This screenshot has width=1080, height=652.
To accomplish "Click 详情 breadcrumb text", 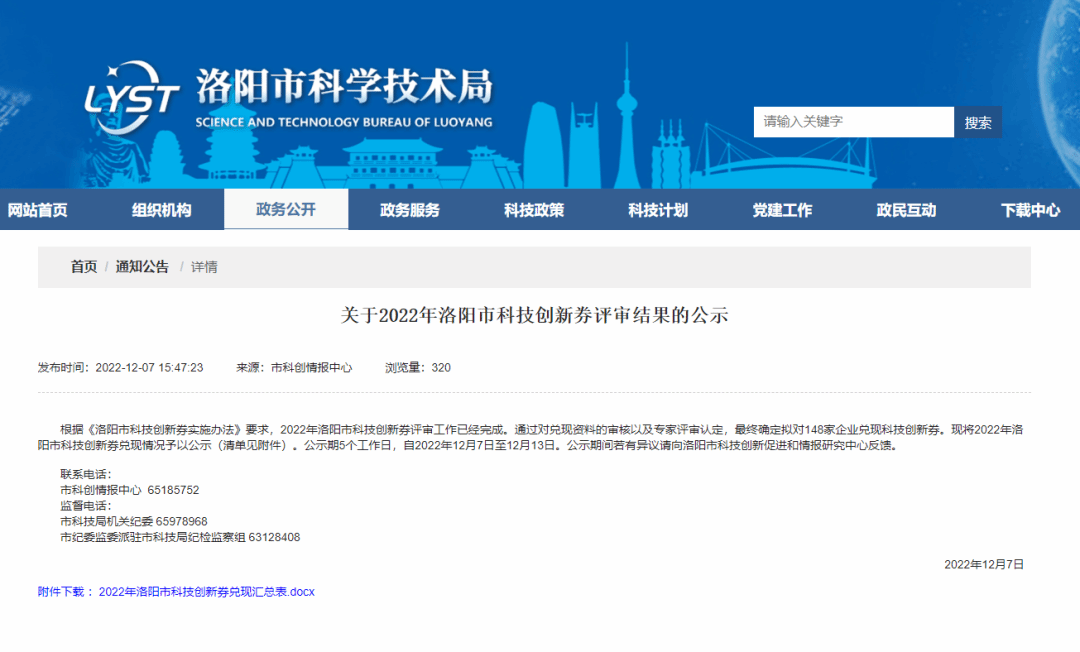I will click(x=204, y=267).
